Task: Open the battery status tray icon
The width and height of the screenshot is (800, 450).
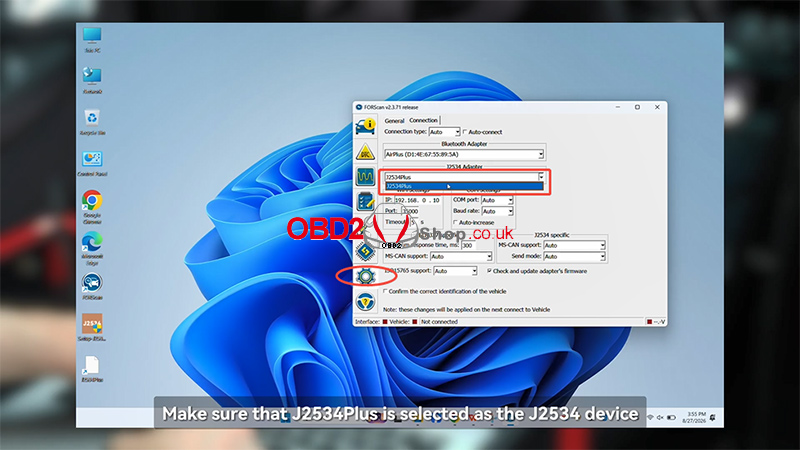Action: point(671,417)
